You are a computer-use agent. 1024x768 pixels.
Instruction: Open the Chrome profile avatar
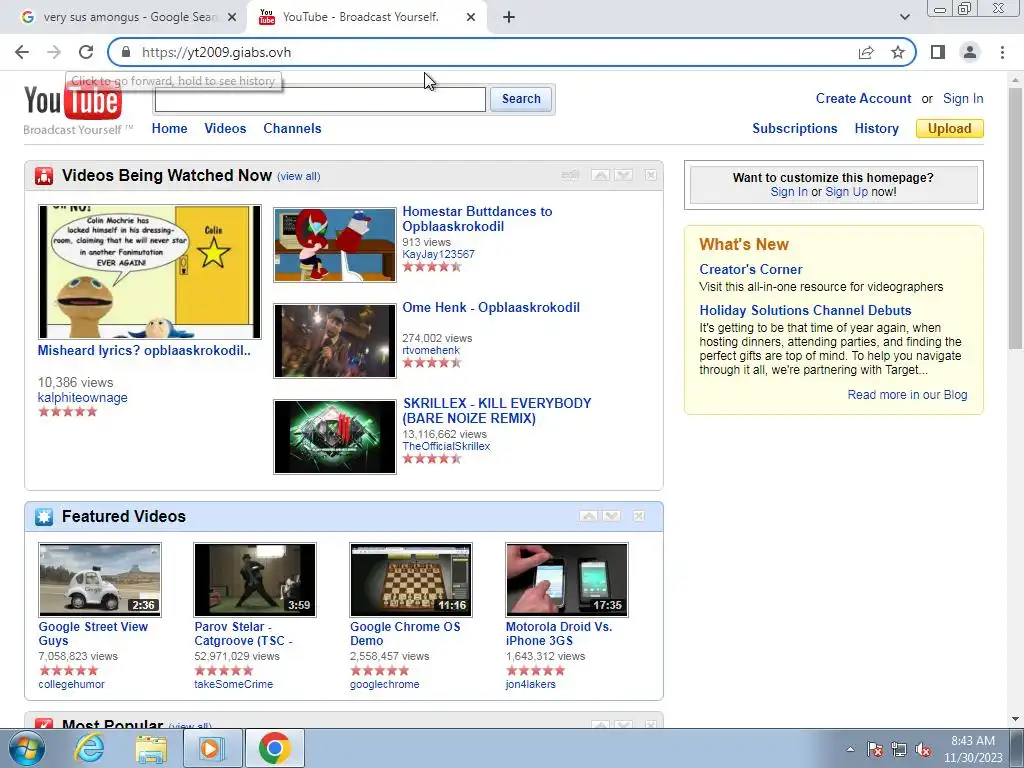[970, 52]
